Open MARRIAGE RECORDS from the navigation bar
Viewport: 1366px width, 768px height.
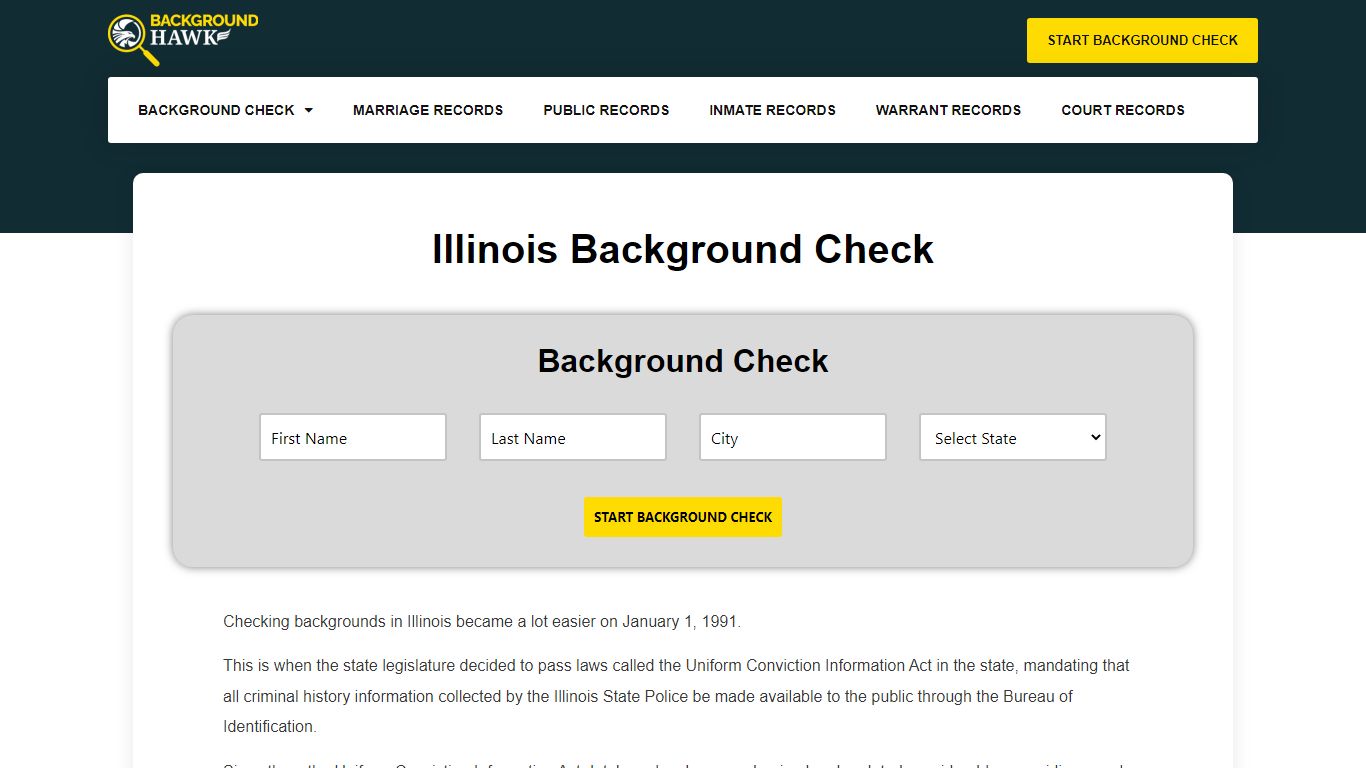point(428,110)
